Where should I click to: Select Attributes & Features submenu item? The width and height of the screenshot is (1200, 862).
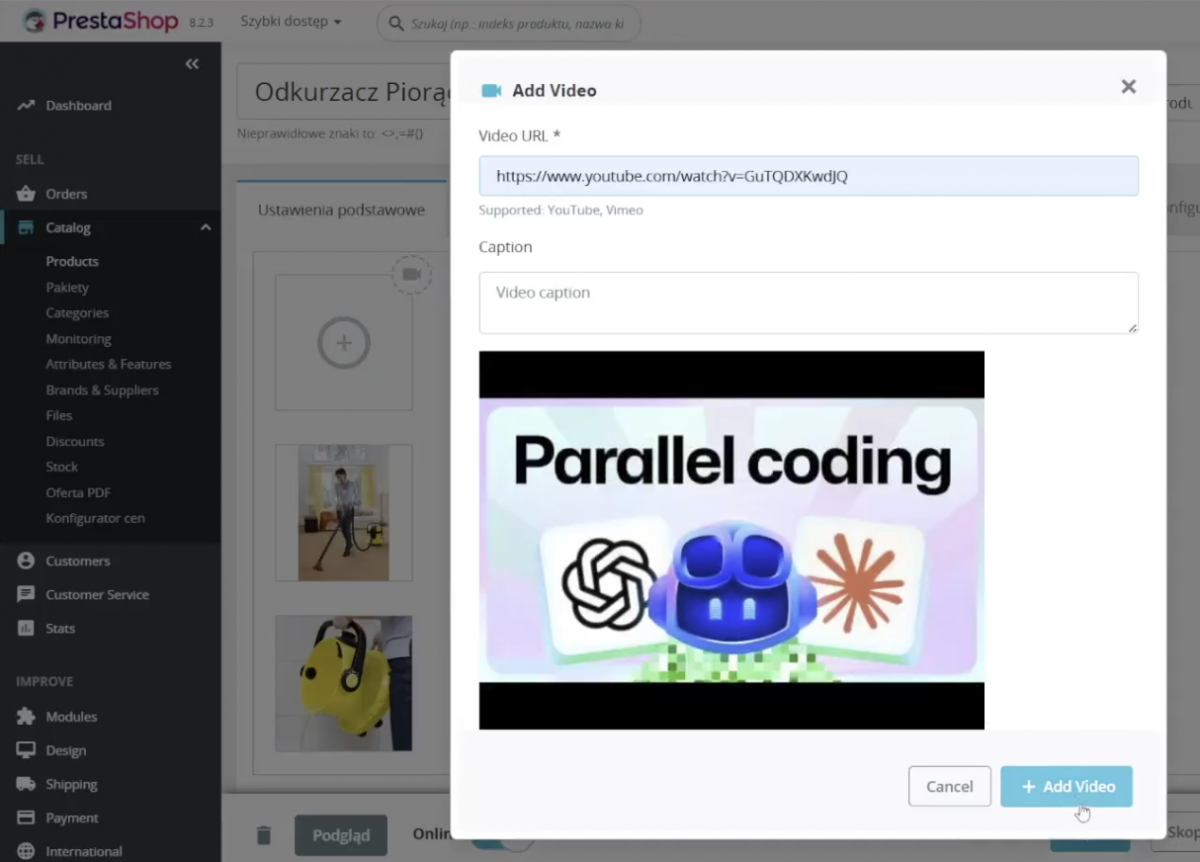(108, 364)
